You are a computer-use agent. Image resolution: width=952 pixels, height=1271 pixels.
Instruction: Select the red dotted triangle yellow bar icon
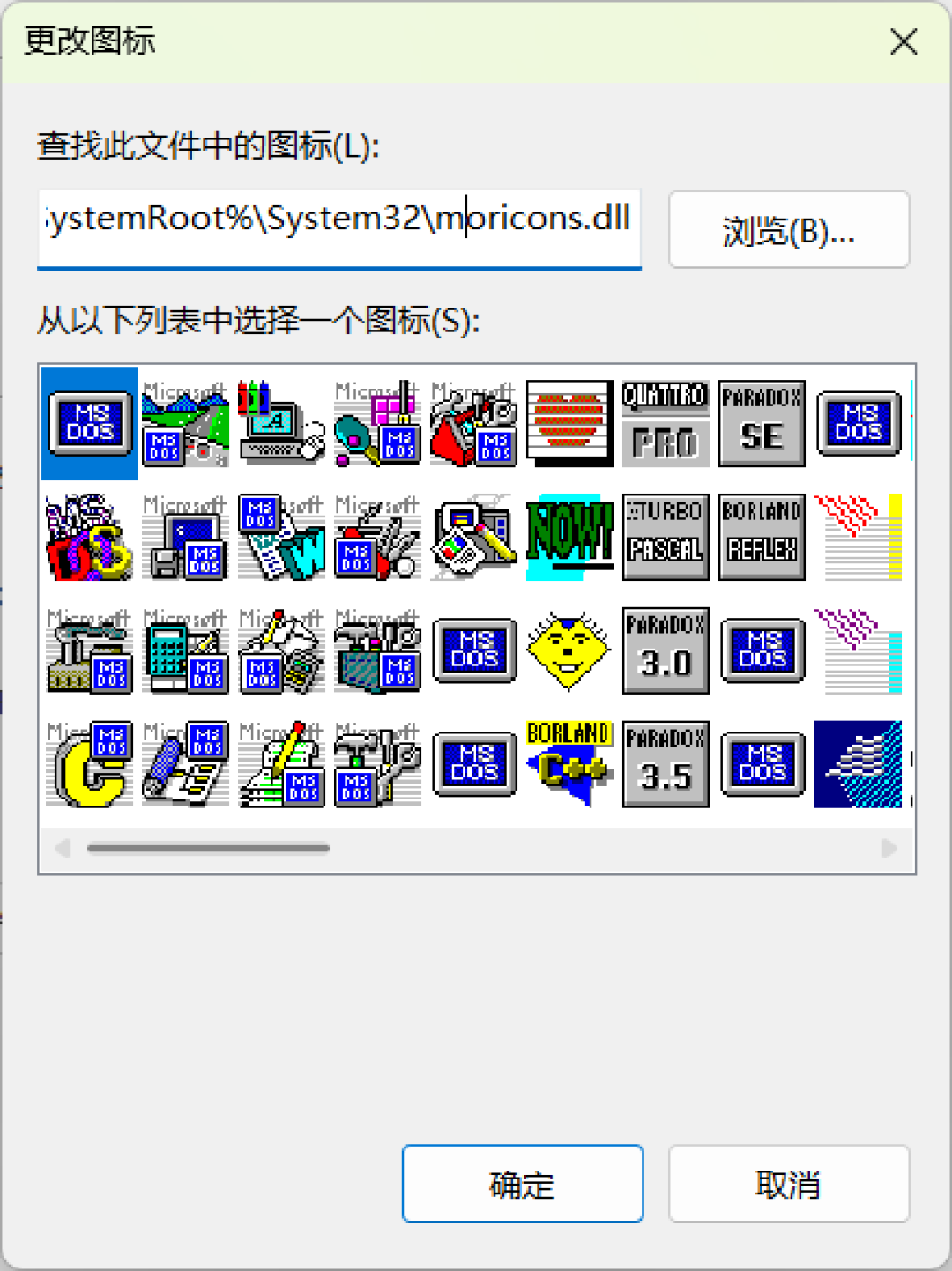859,537
